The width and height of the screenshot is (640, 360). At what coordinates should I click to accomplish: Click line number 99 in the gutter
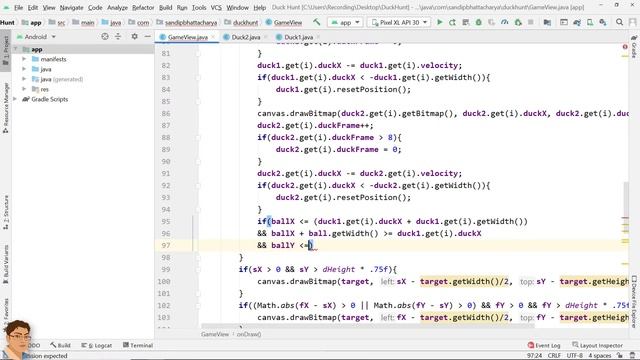pos(165,269)
